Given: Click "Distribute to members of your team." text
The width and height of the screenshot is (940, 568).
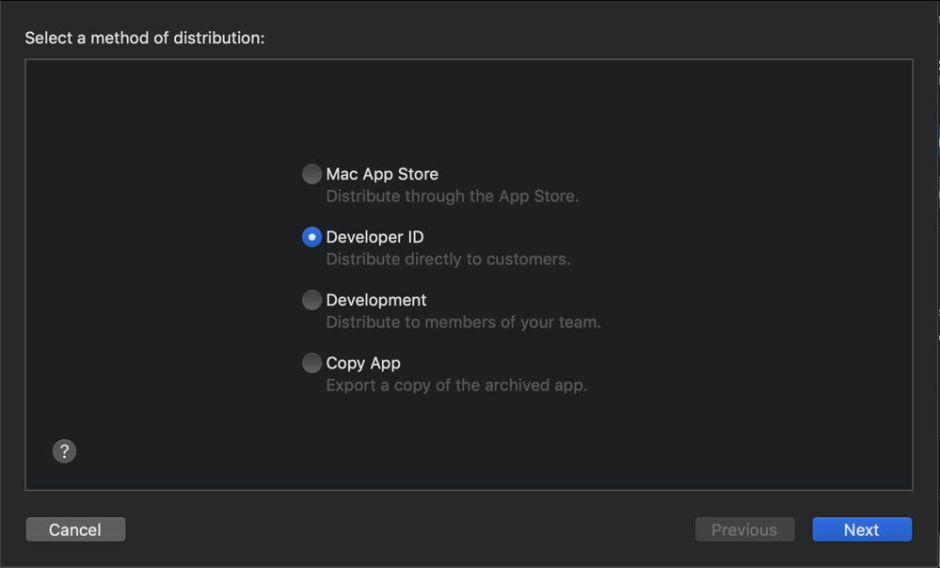Looking at the screenshot, I should (463, 322).
